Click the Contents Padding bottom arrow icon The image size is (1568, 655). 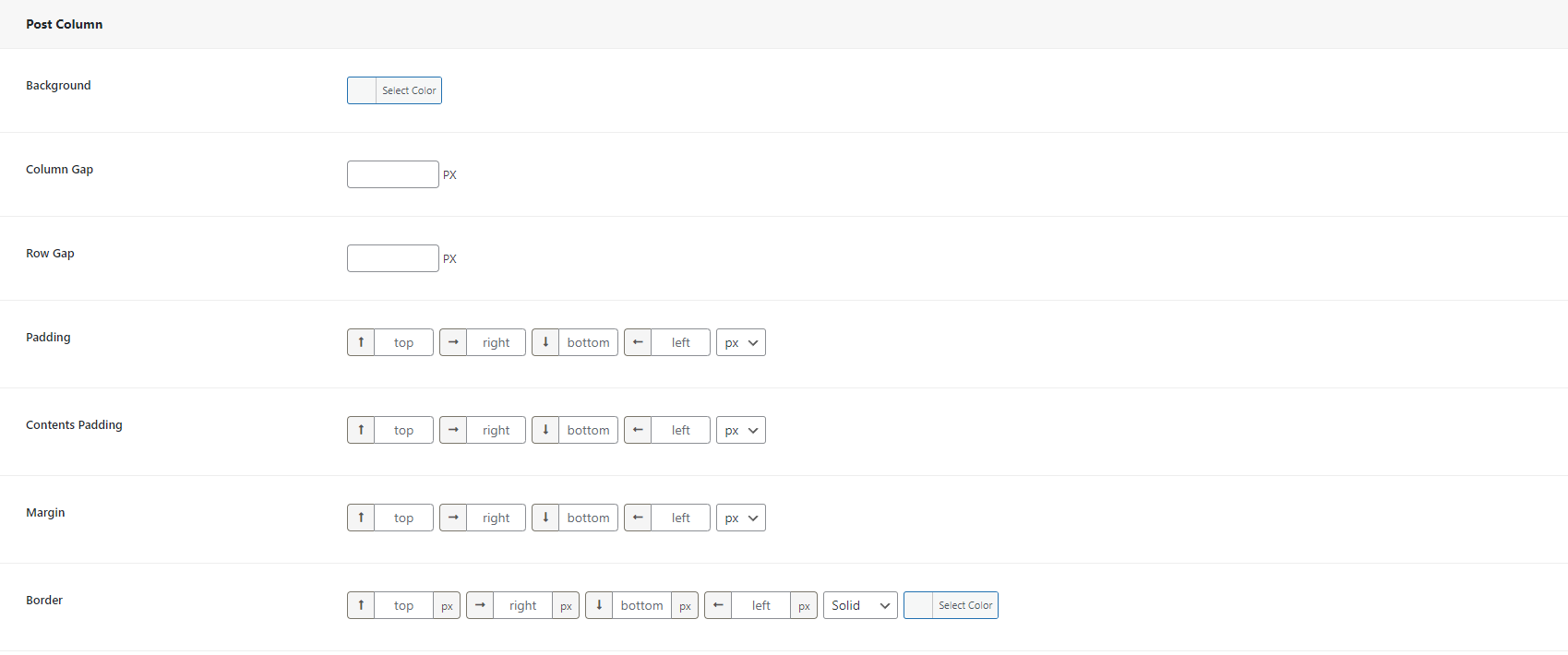[545, 430]
